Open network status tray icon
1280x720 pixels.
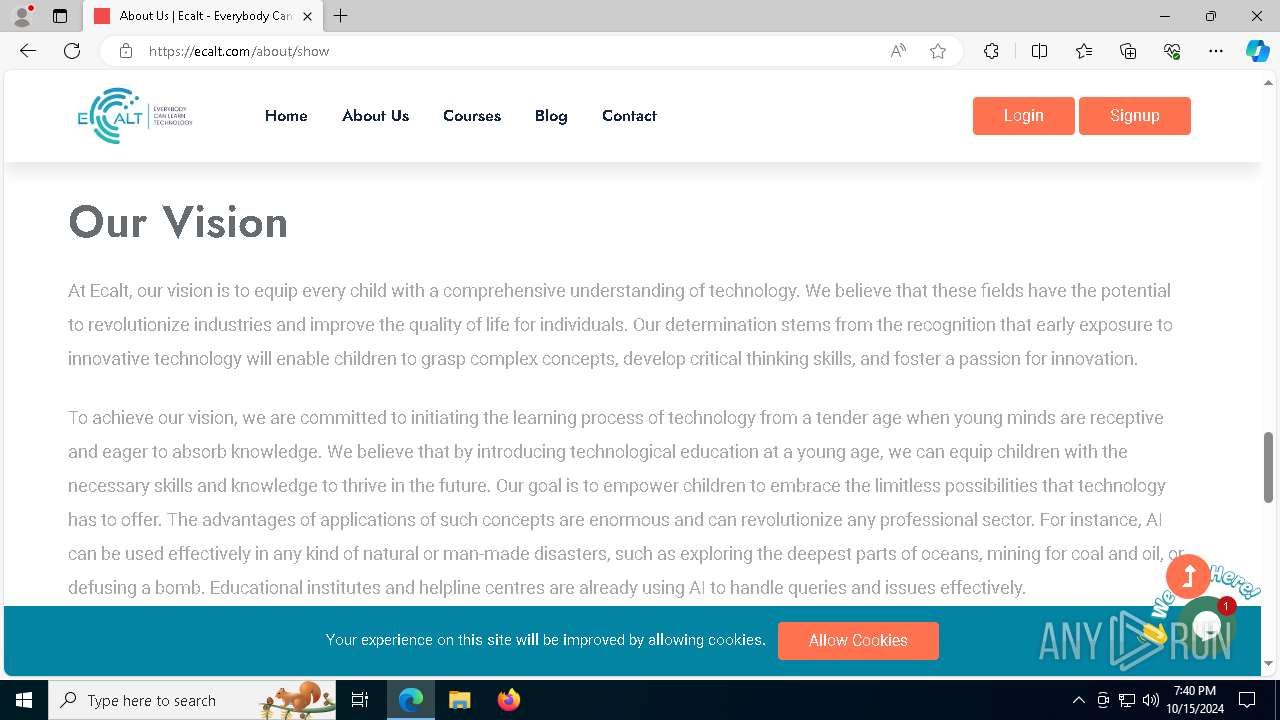click(1127, 700)
